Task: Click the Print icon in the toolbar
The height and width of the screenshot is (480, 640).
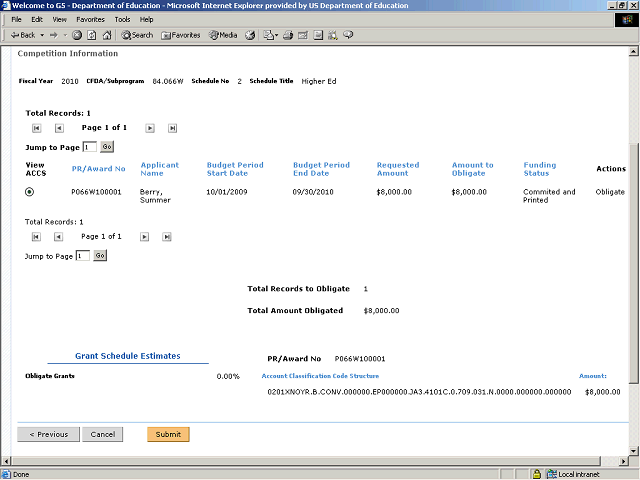Action: [x=288, y=36]
